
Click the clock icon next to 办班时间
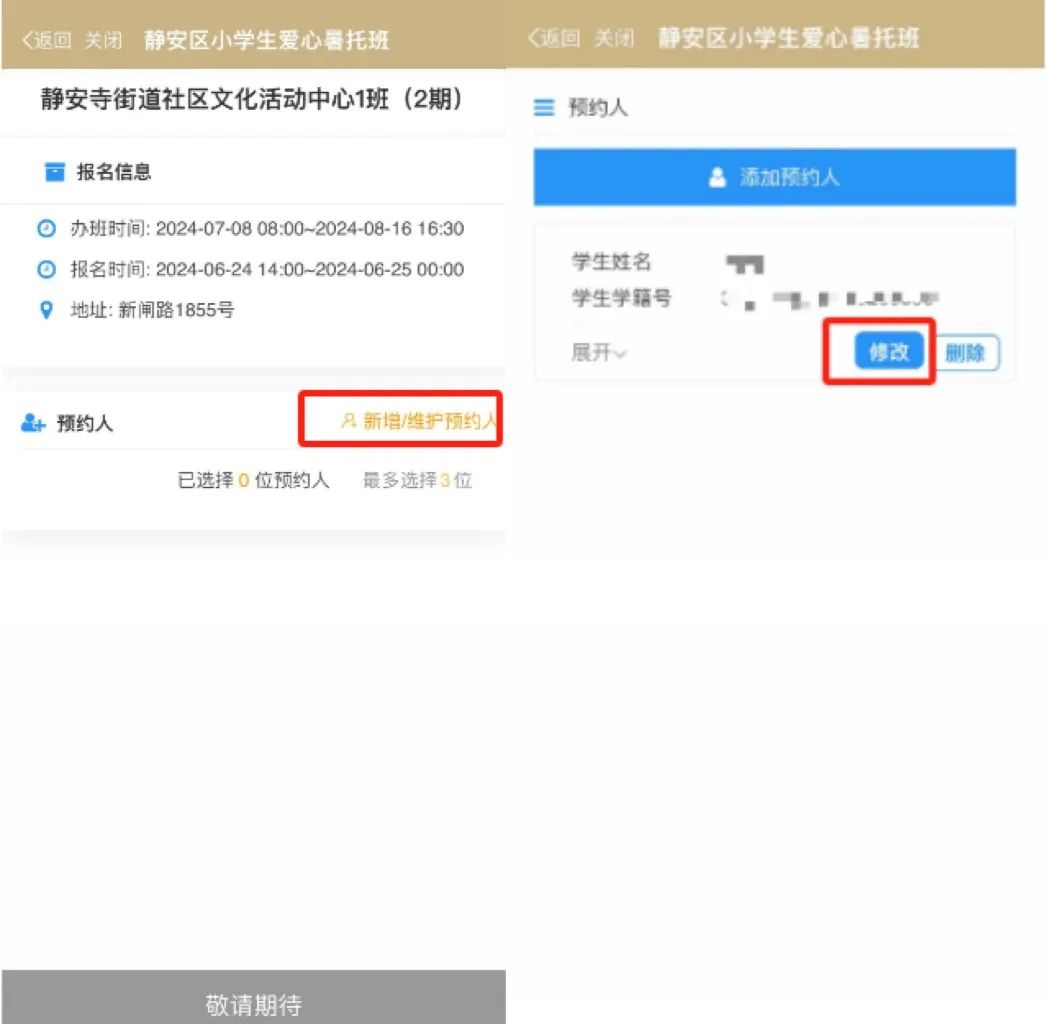point(46,229)
